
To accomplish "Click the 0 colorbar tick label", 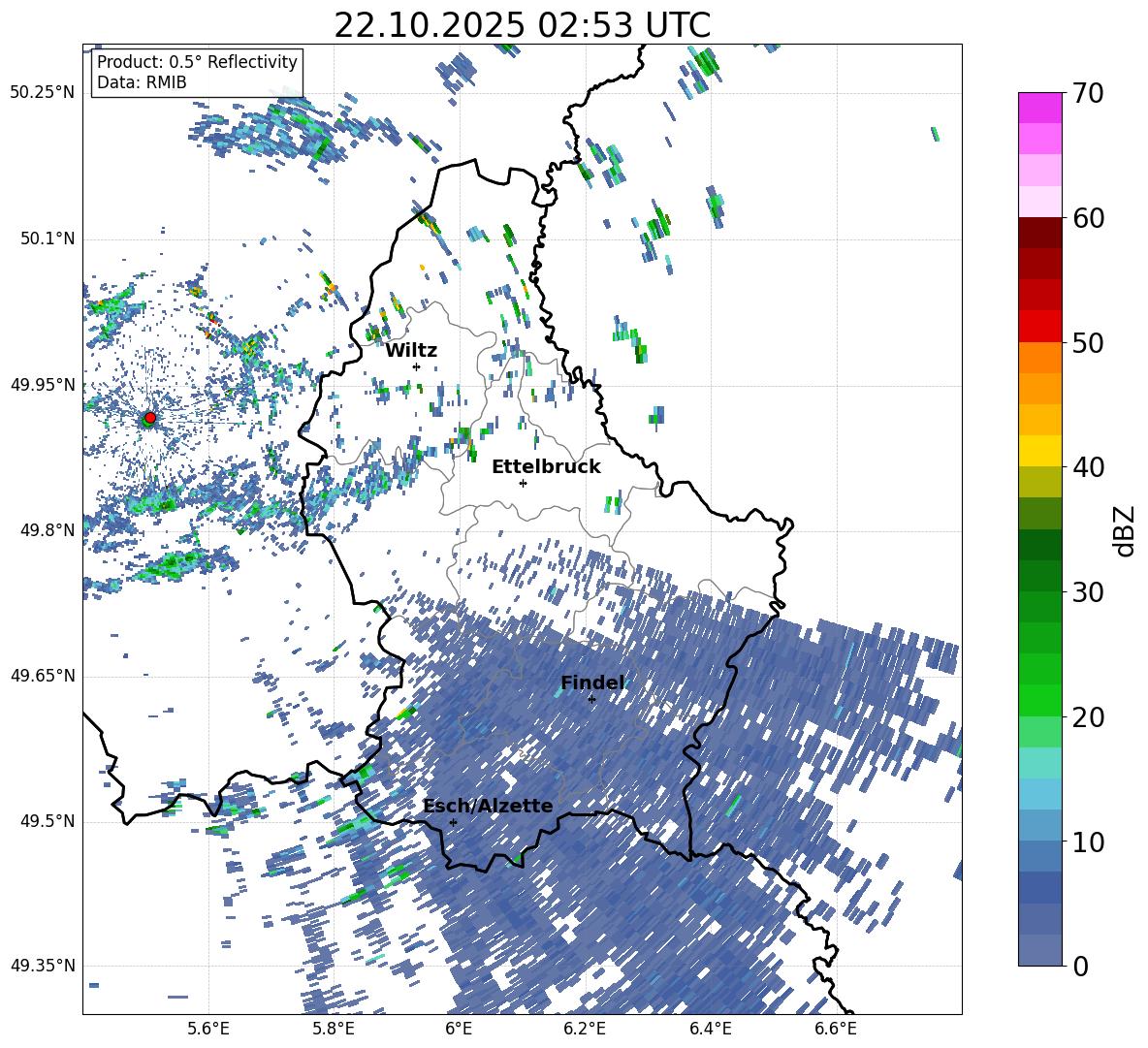I will click(1080, 966).
